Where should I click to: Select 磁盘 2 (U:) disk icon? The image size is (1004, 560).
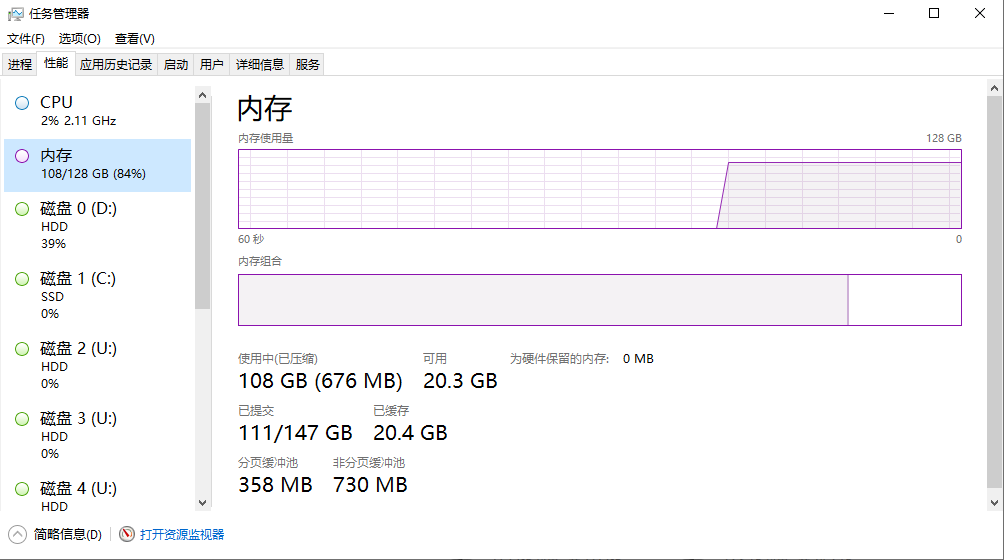pyautogui.click(x=22, y=349)
